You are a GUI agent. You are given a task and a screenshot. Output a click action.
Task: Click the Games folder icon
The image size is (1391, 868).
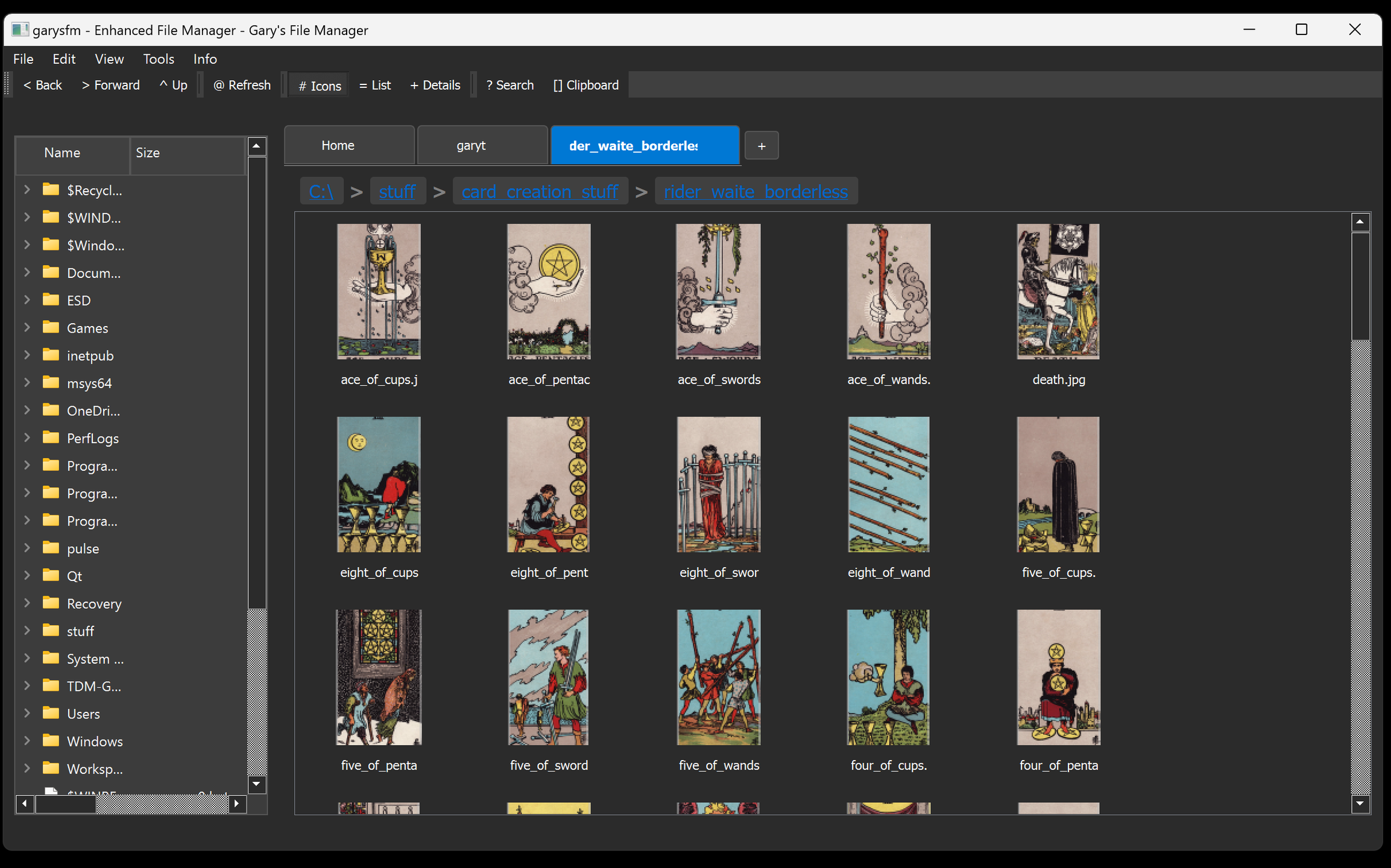(x=51, y=328)
